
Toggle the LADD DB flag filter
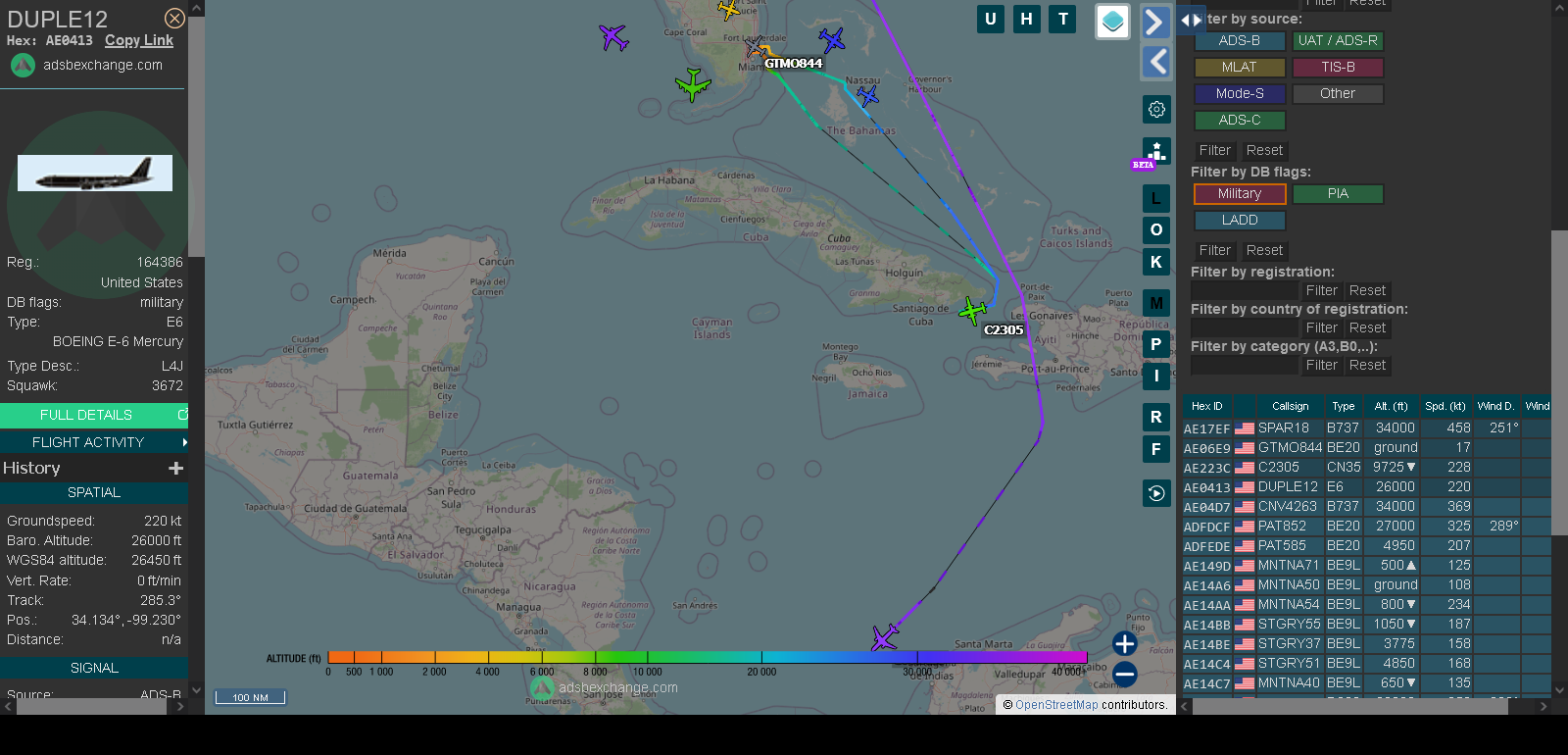point(1240,221)
